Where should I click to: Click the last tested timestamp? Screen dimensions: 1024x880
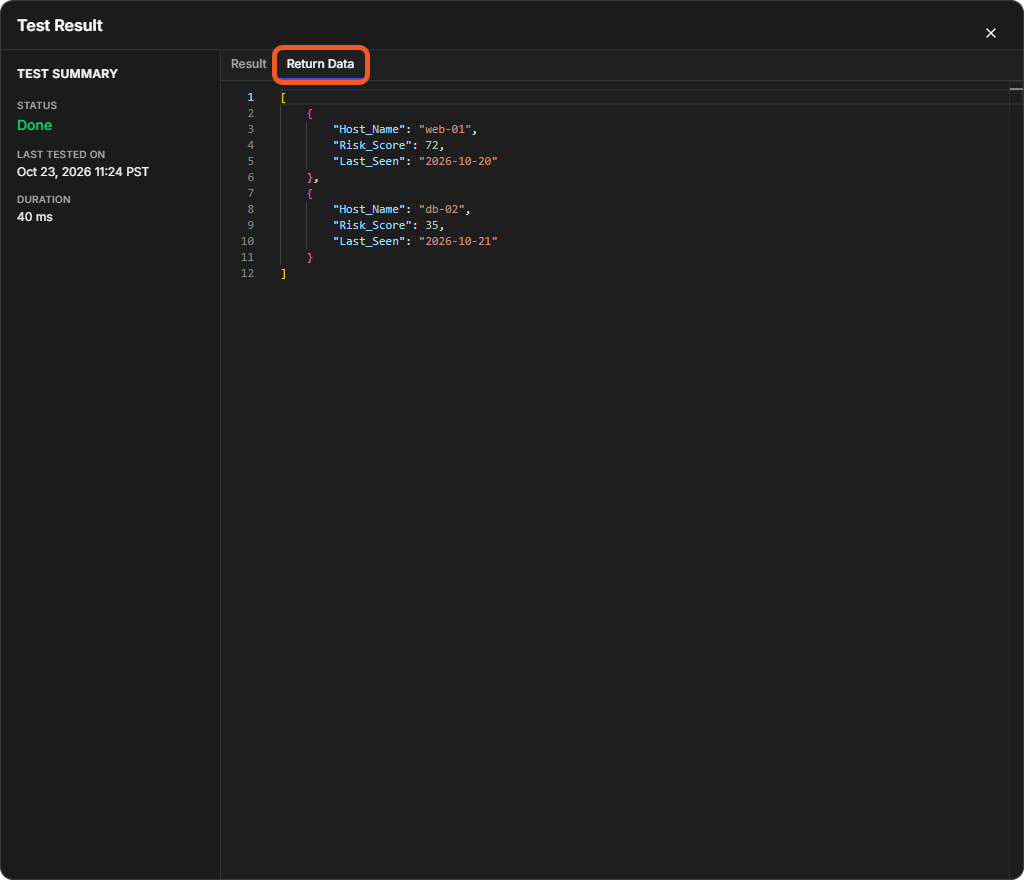tap(83, 172)
